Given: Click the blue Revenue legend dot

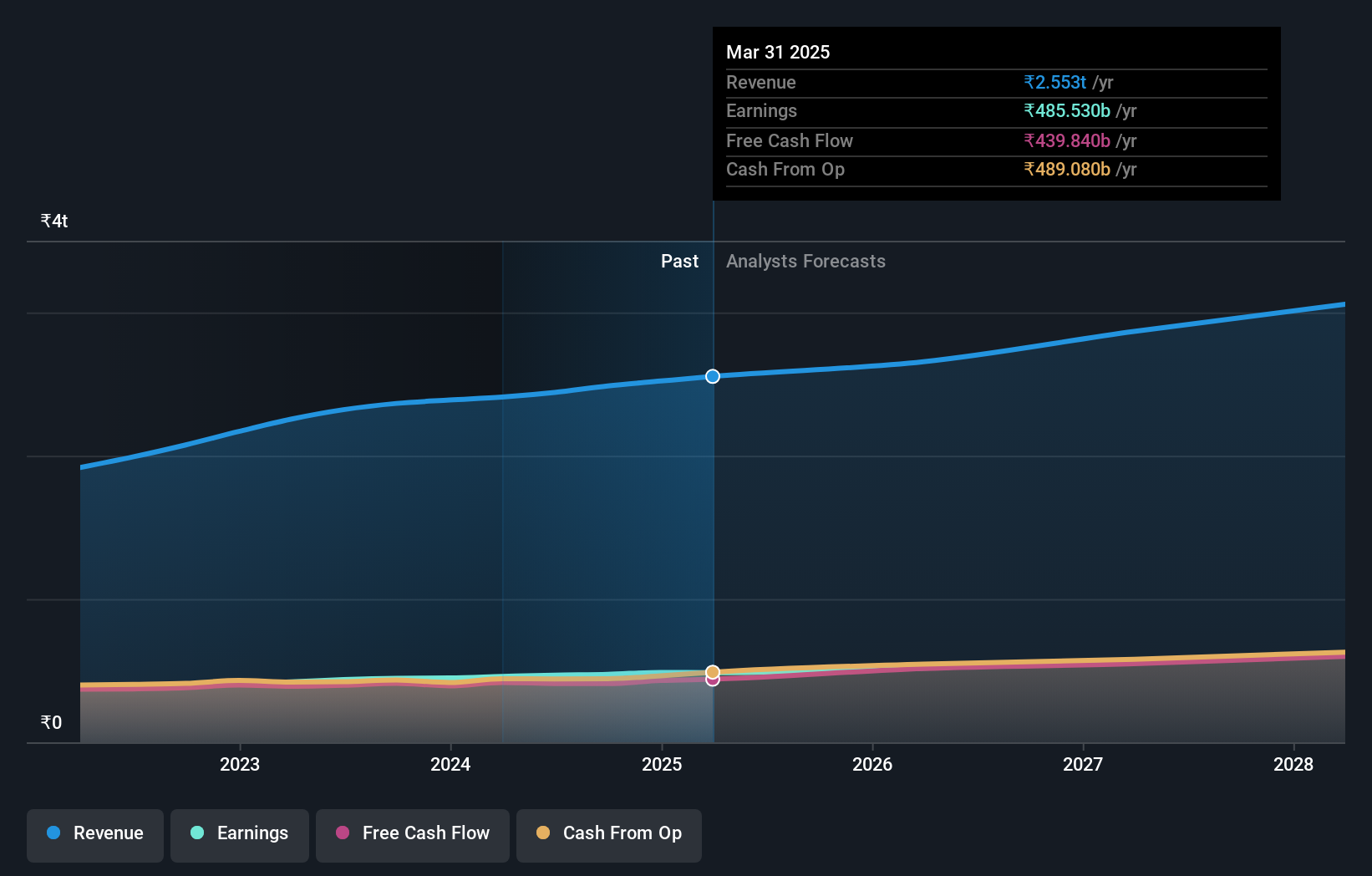Looking at the screenshot, I should coord(52,833).
